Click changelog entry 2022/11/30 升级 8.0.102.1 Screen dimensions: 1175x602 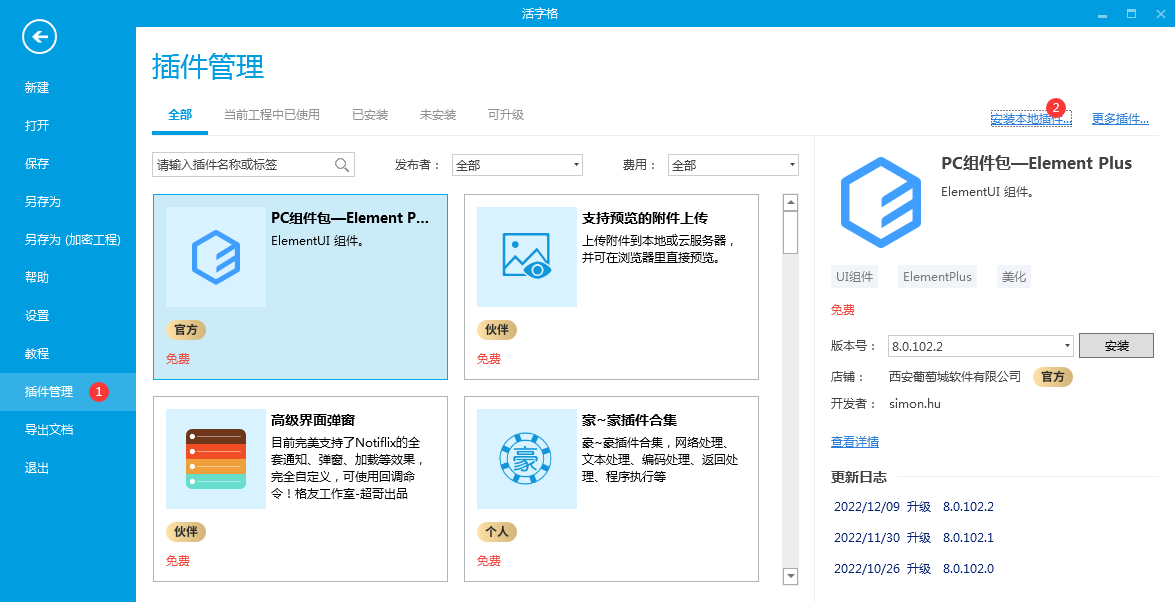coord(913,538)
